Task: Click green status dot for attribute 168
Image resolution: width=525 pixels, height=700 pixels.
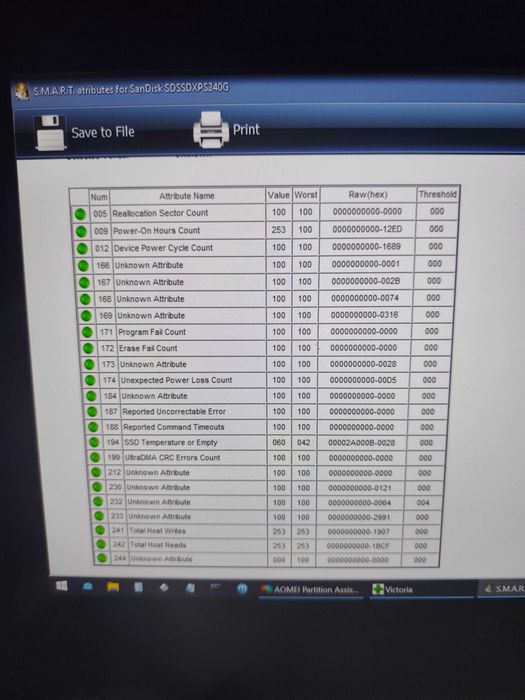Action: tap(85, 299)
